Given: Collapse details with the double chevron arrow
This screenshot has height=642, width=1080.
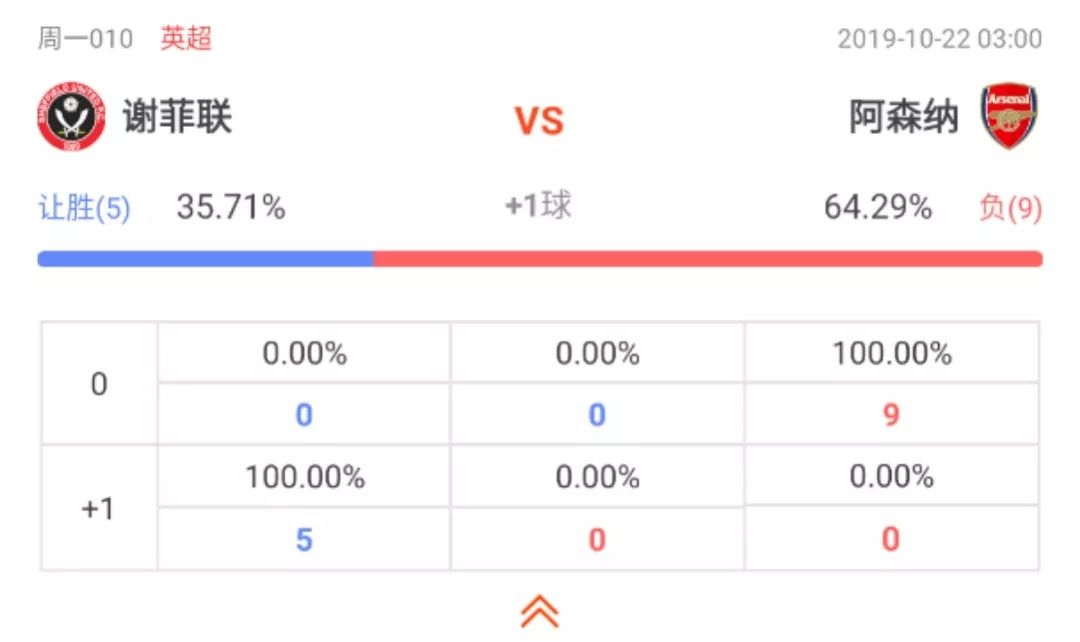Looking at the screenshot, I should pyautogui.click(x=539, y=612).
